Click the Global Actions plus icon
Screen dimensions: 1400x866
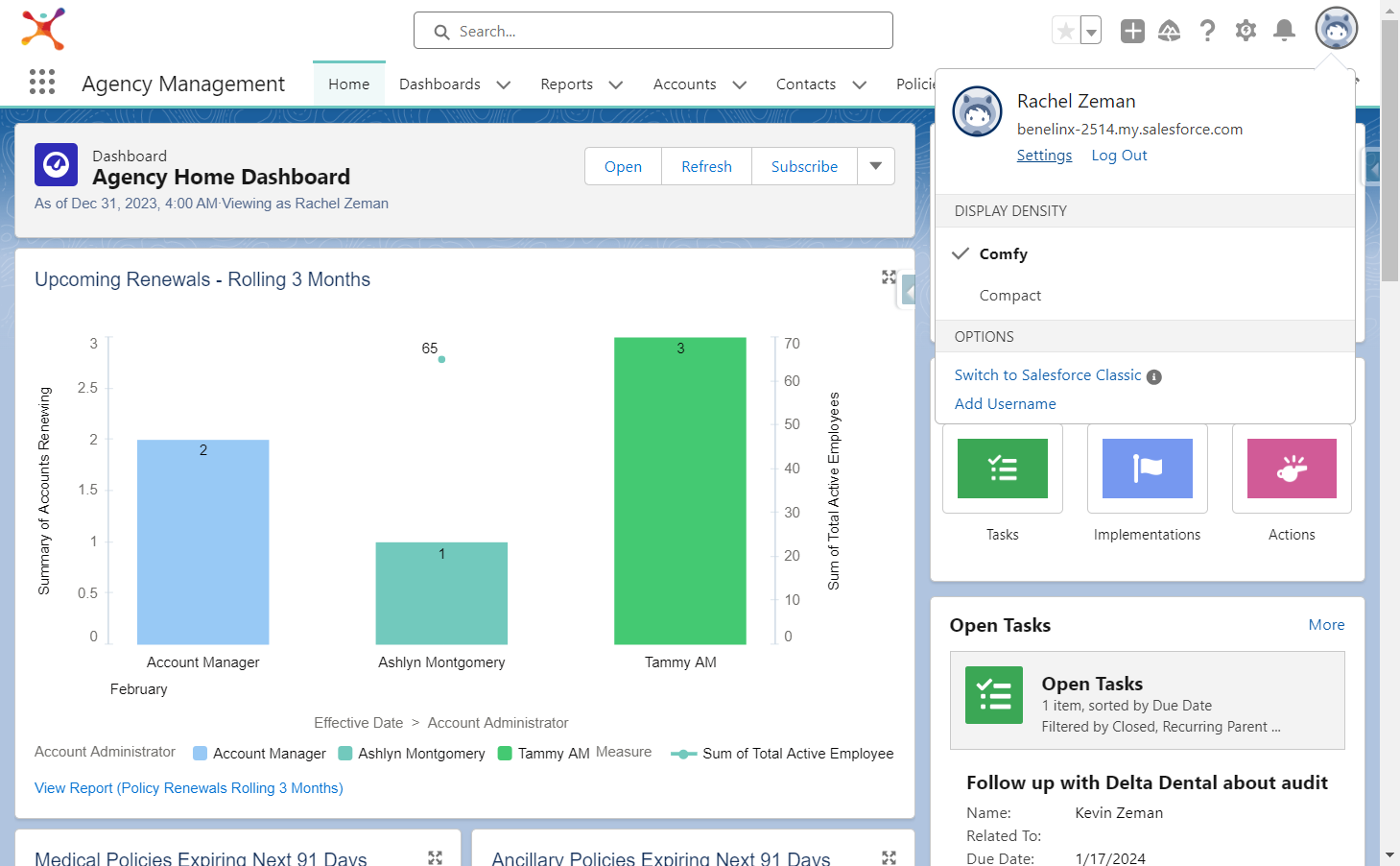pyautogui.click(x=1132, y=31)
